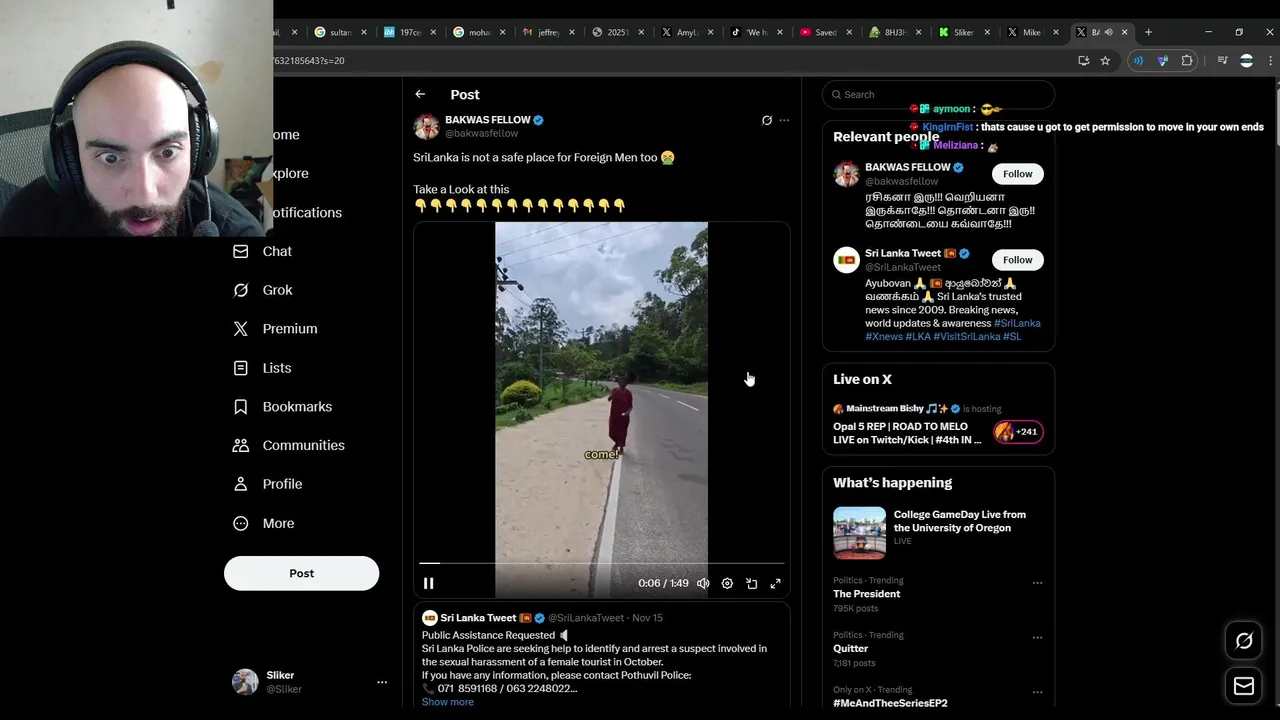1280x720 pixels.
Task: Open floating Messages envelope button
Action: click(x=1244, y=686)
